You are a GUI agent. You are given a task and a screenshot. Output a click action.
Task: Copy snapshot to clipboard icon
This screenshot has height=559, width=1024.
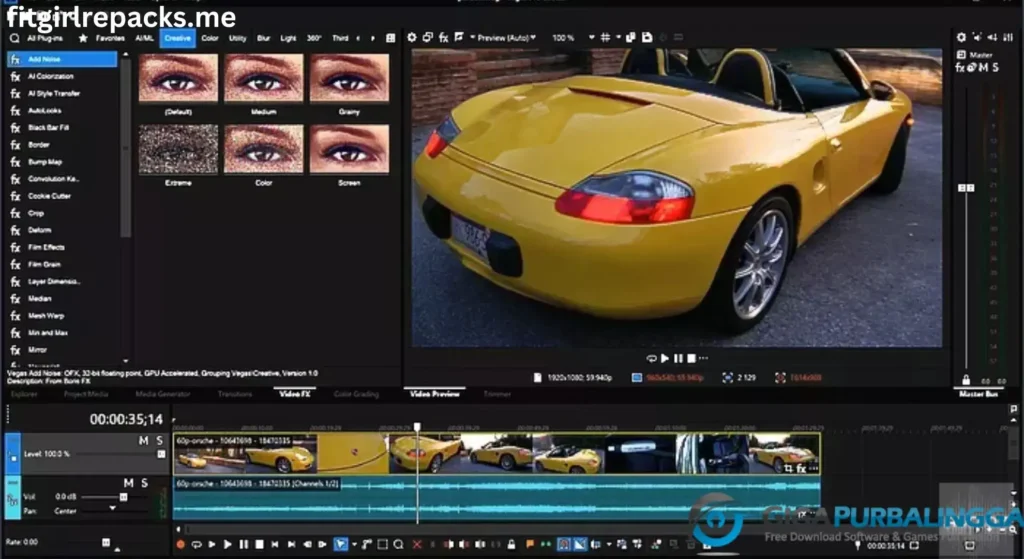(631, 38)
